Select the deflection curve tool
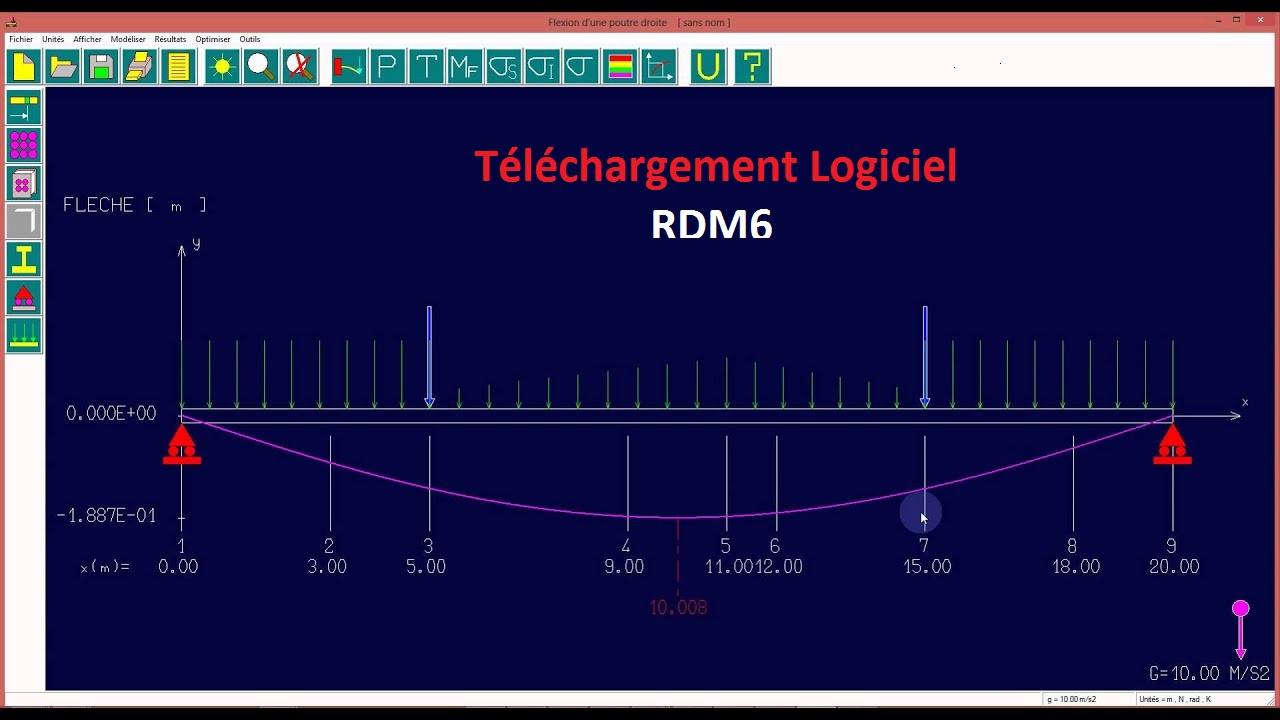The image size is (1280, 720). pos(348,66)
